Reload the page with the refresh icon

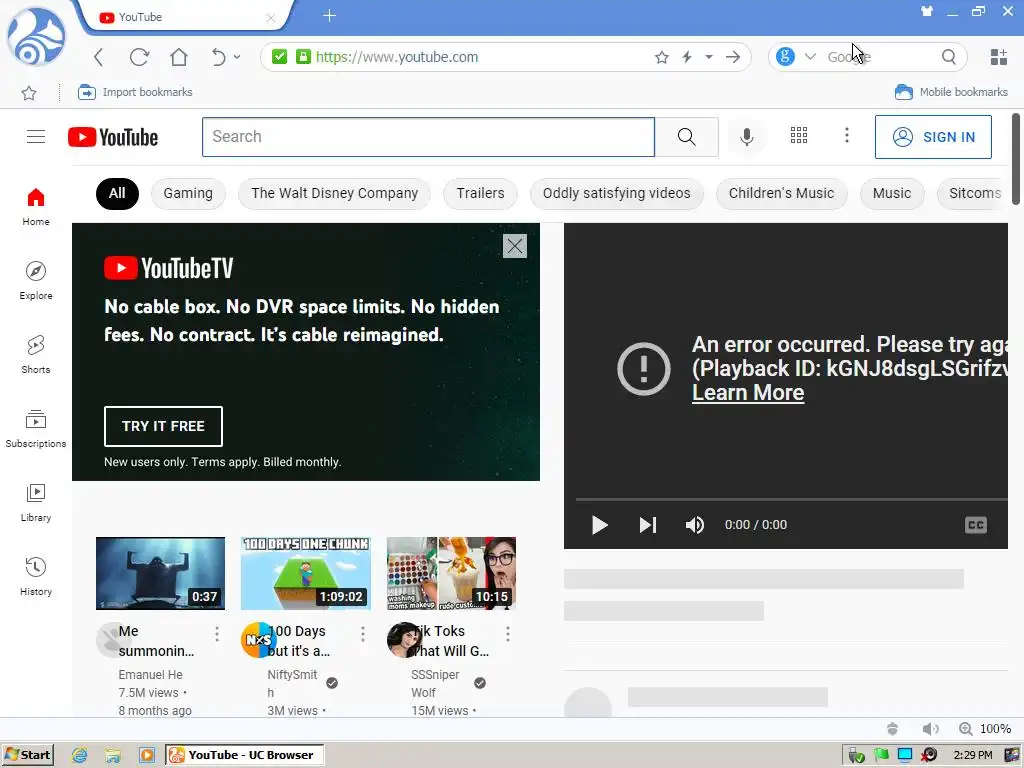[x=139, y=57]
